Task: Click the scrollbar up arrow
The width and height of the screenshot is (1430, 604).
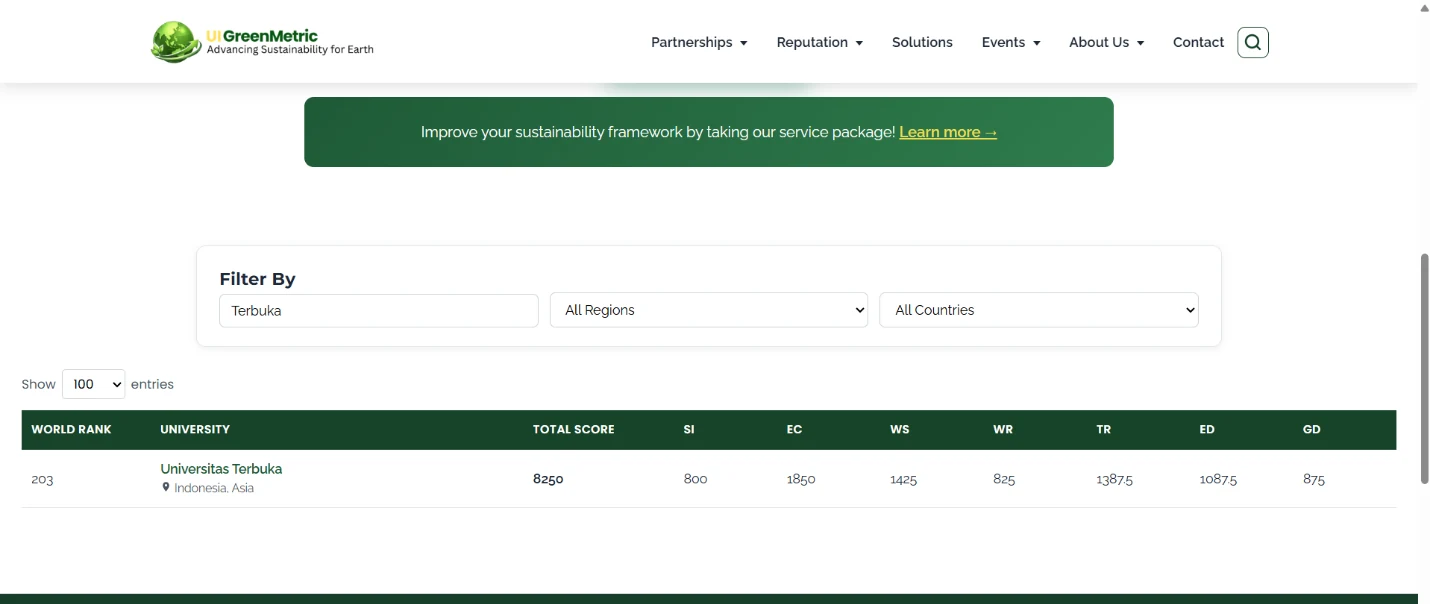Action: click(1424, 7)
